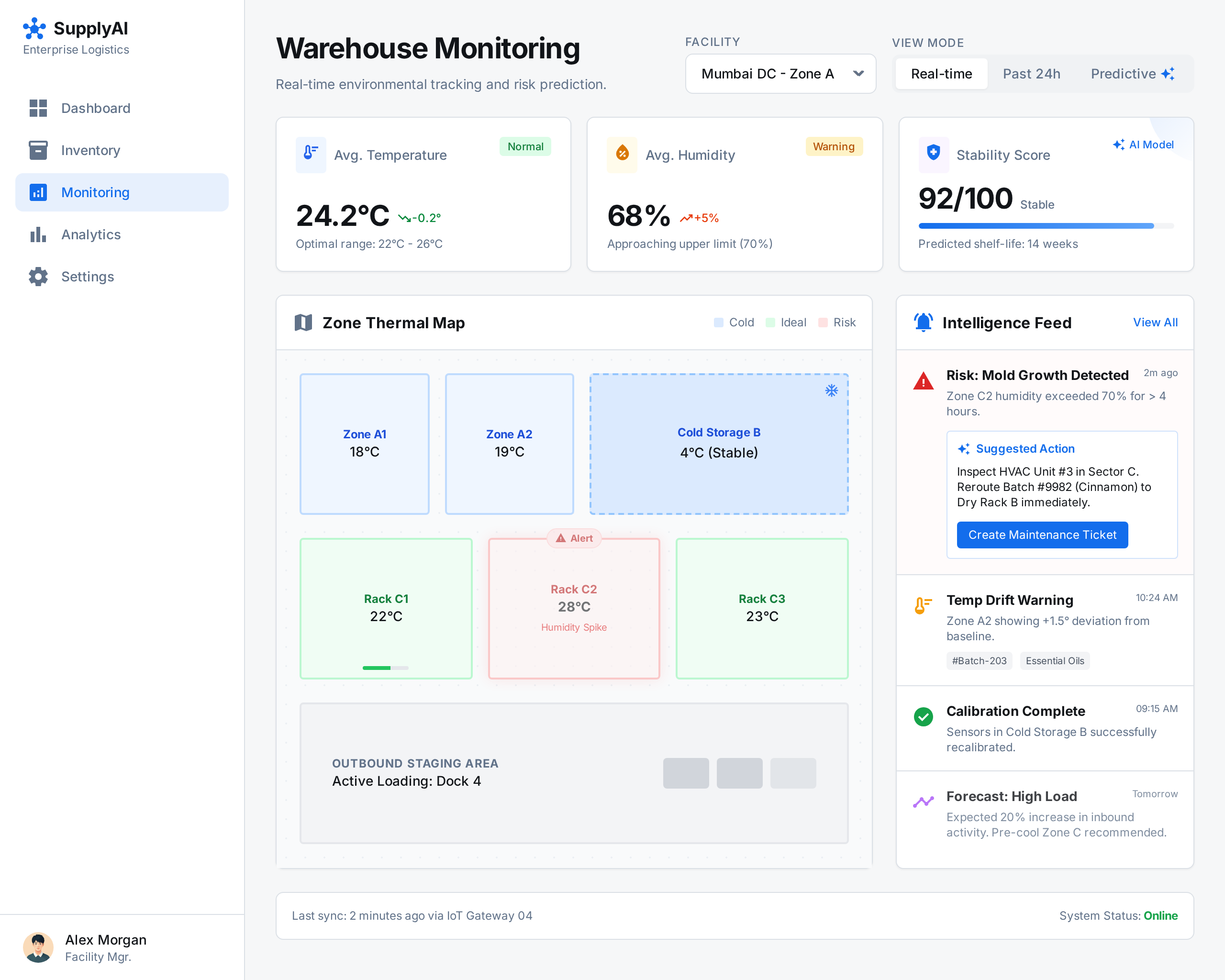Switch view mode to Past 24h
This screenshot has width=1225, height=980.
tap(1031, 74)
